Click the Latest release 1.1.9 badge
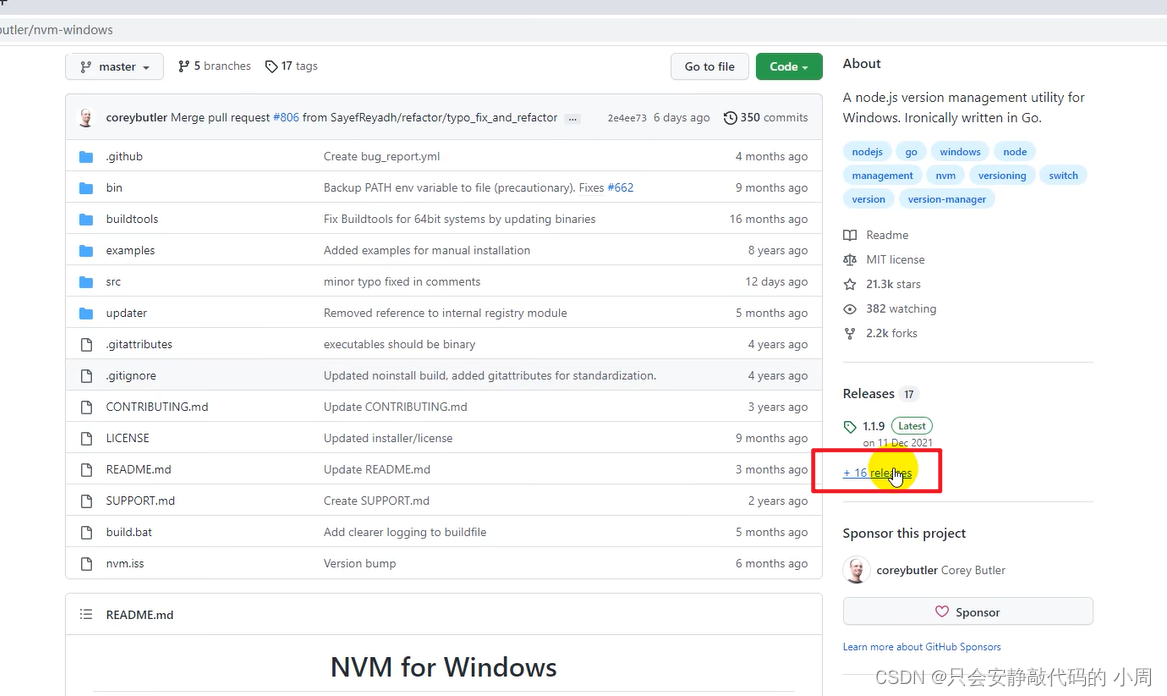The image size is (1167, 696). pos(911,425)
